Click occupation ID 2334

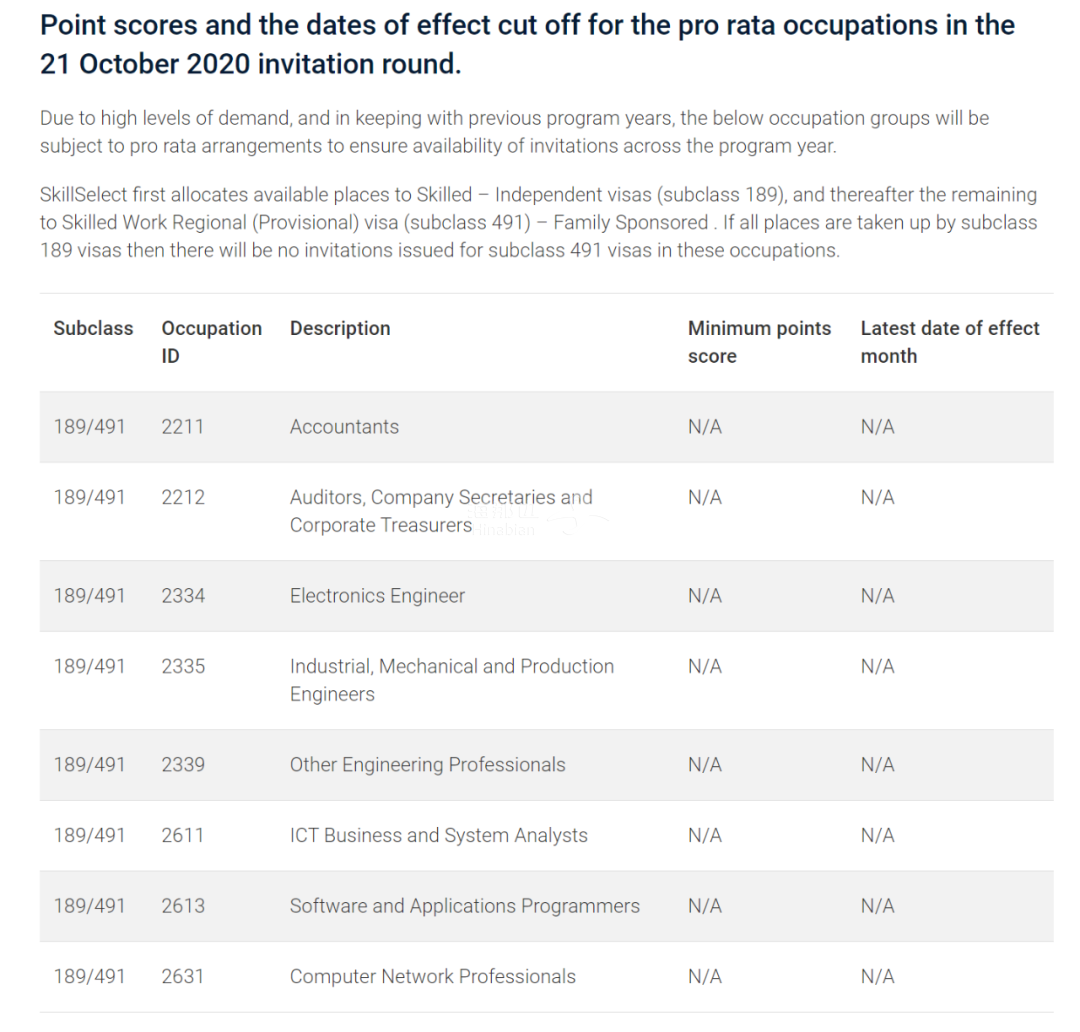tap(183, 596)
